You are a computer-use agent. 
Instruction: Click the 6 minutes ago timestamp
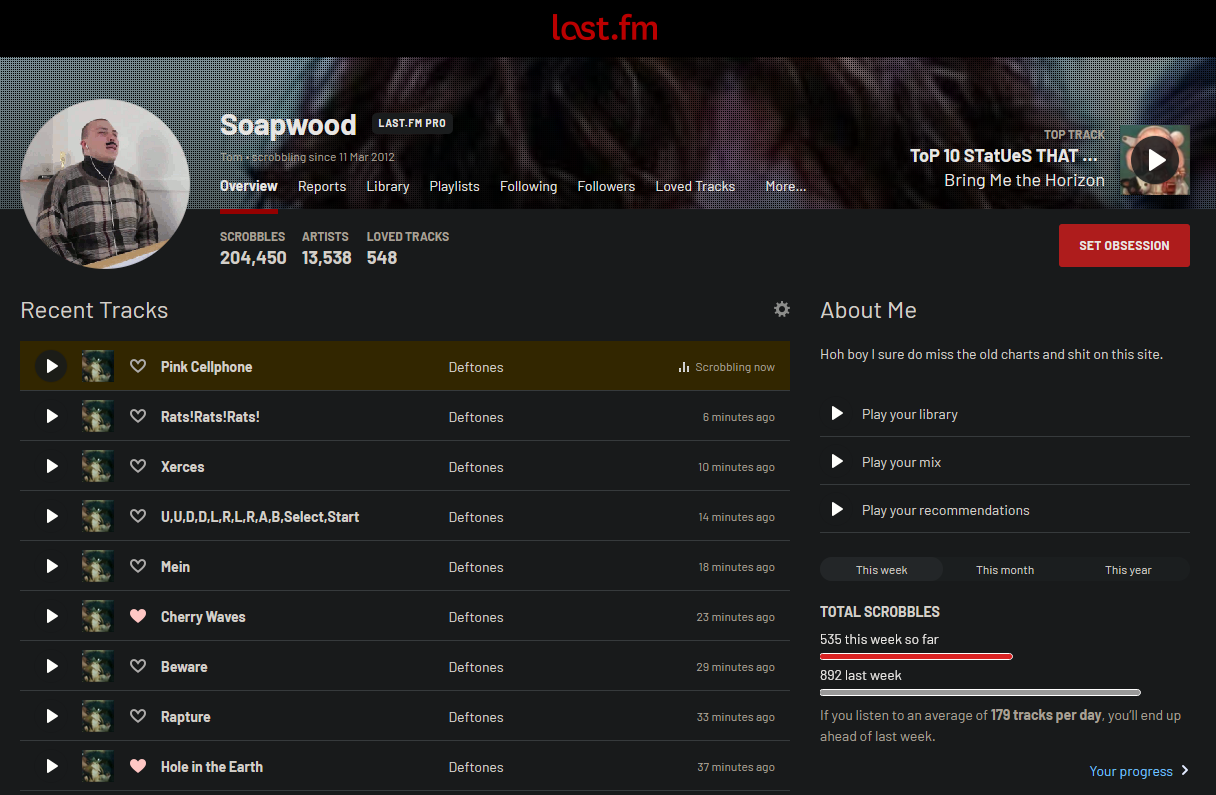click(739, 417)
